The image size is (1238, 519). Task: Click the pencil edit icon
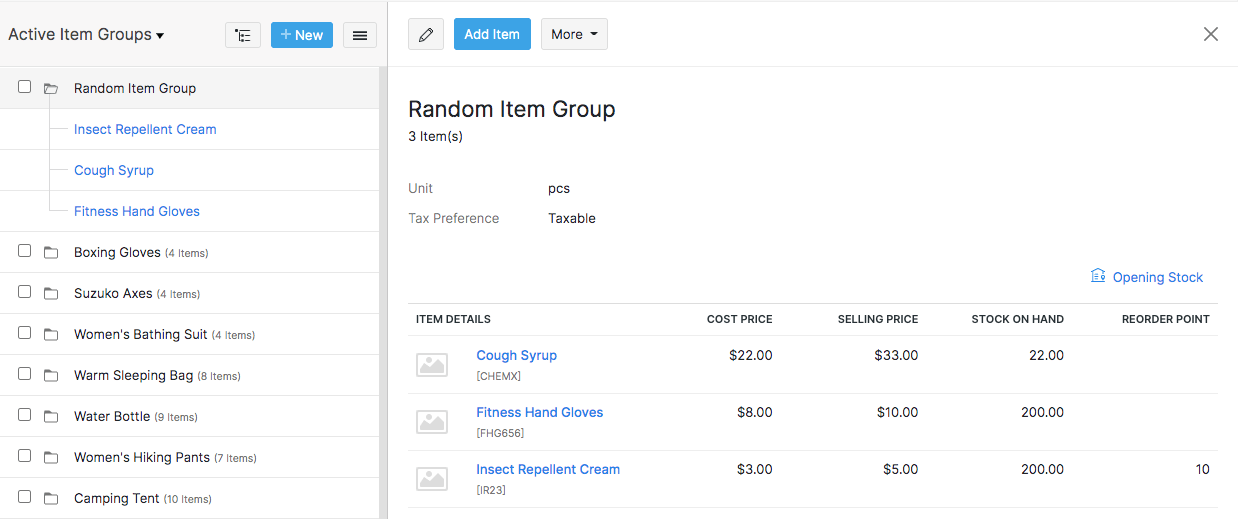pyautogui.click(x=426, y=35)
